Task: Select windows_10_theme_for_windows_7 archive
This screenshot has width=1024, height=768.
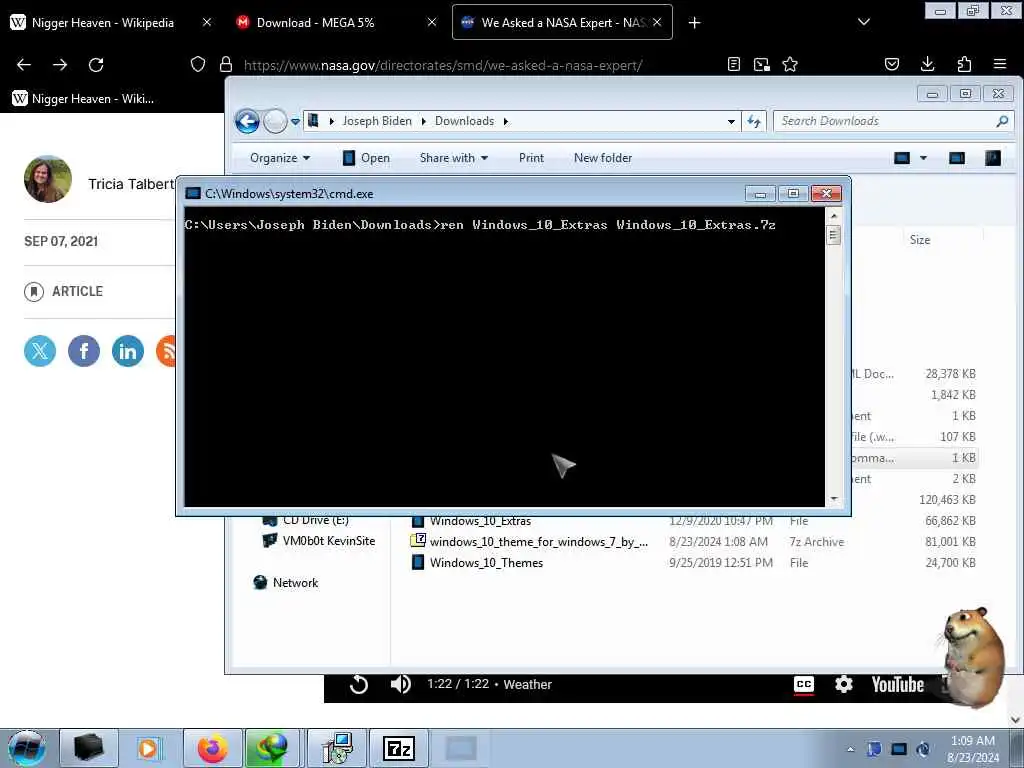Action: [538, 541]
